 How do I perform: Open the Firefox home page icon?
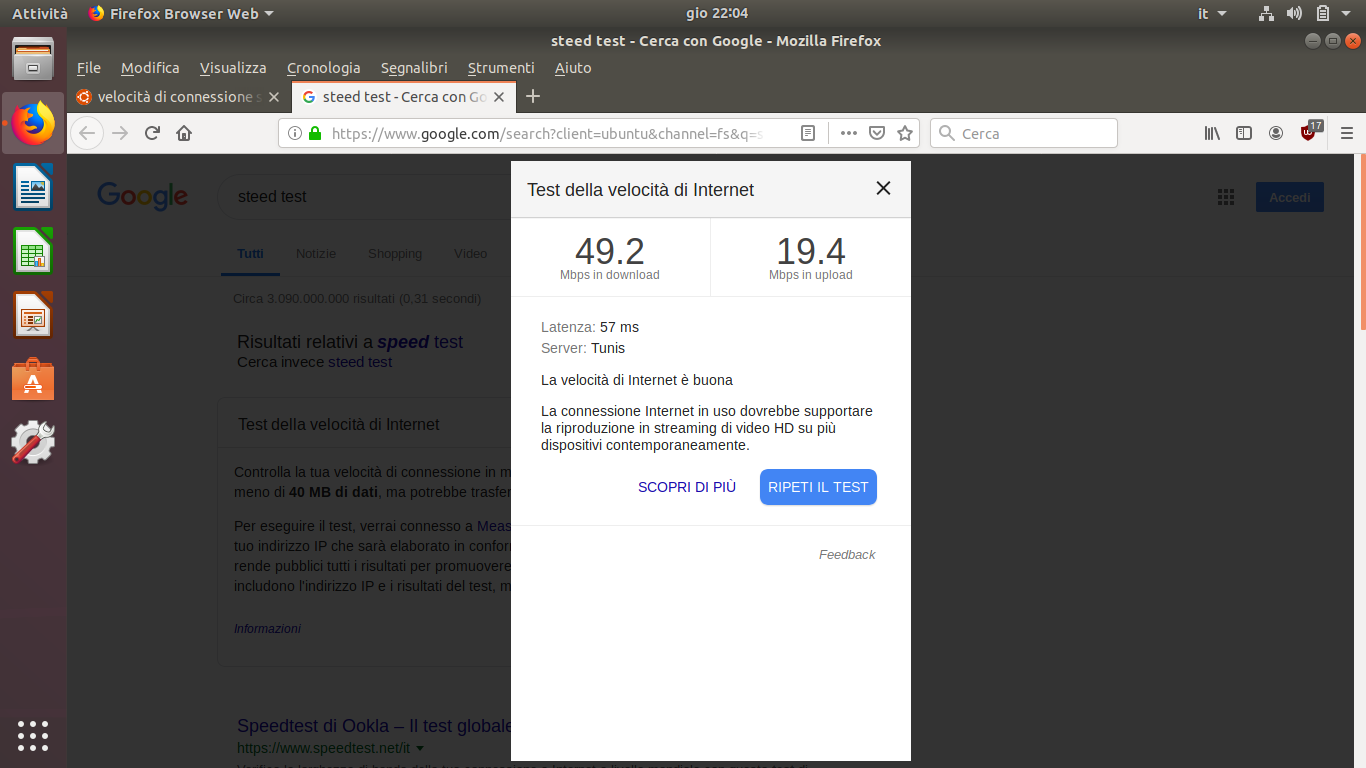[x=184, y=133]
